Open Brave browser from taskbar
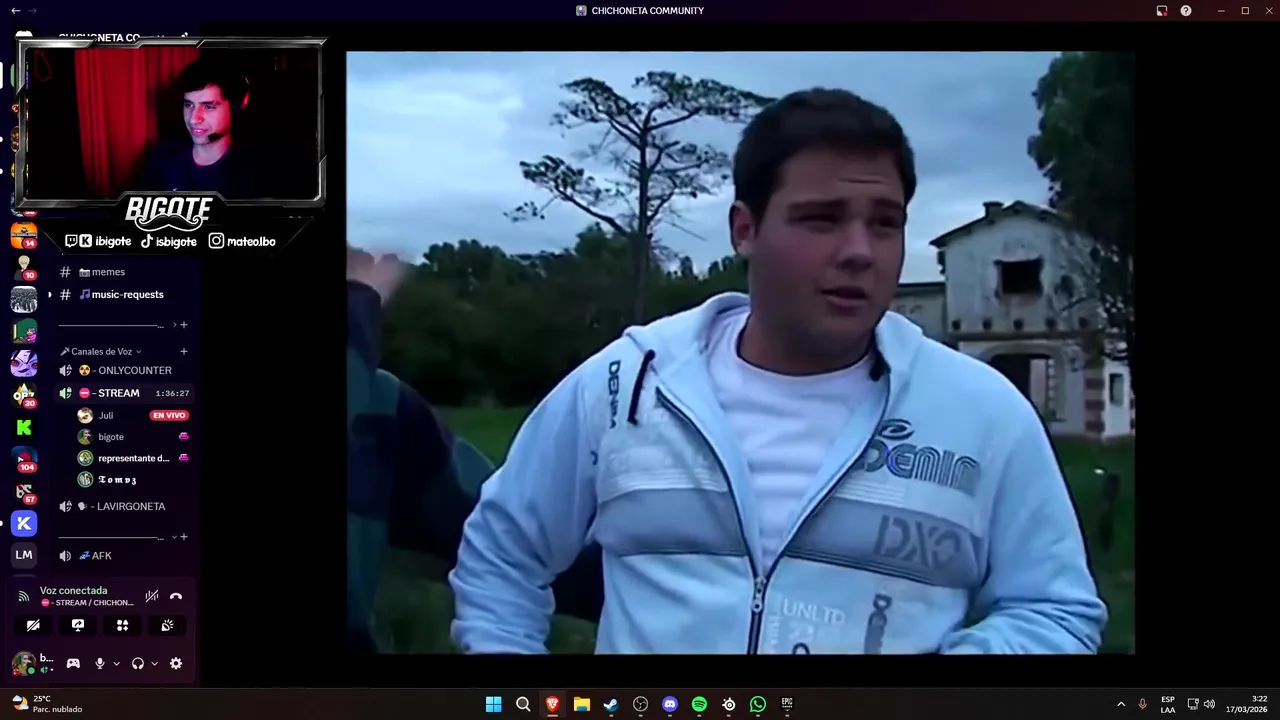This screenshot has width=1280, height=720. coord(552,704)
